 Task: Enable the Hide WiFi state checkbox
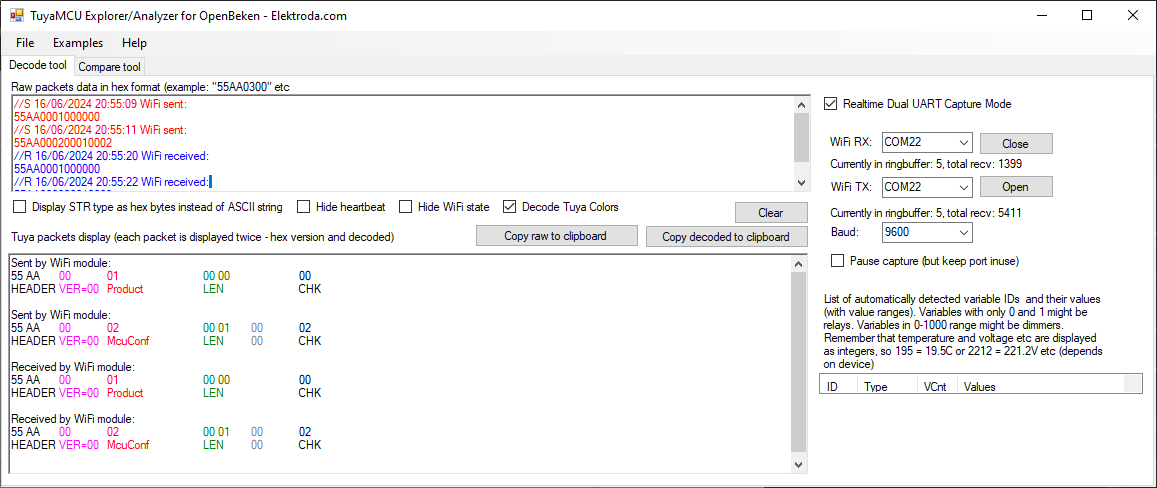tap(405, 207)
